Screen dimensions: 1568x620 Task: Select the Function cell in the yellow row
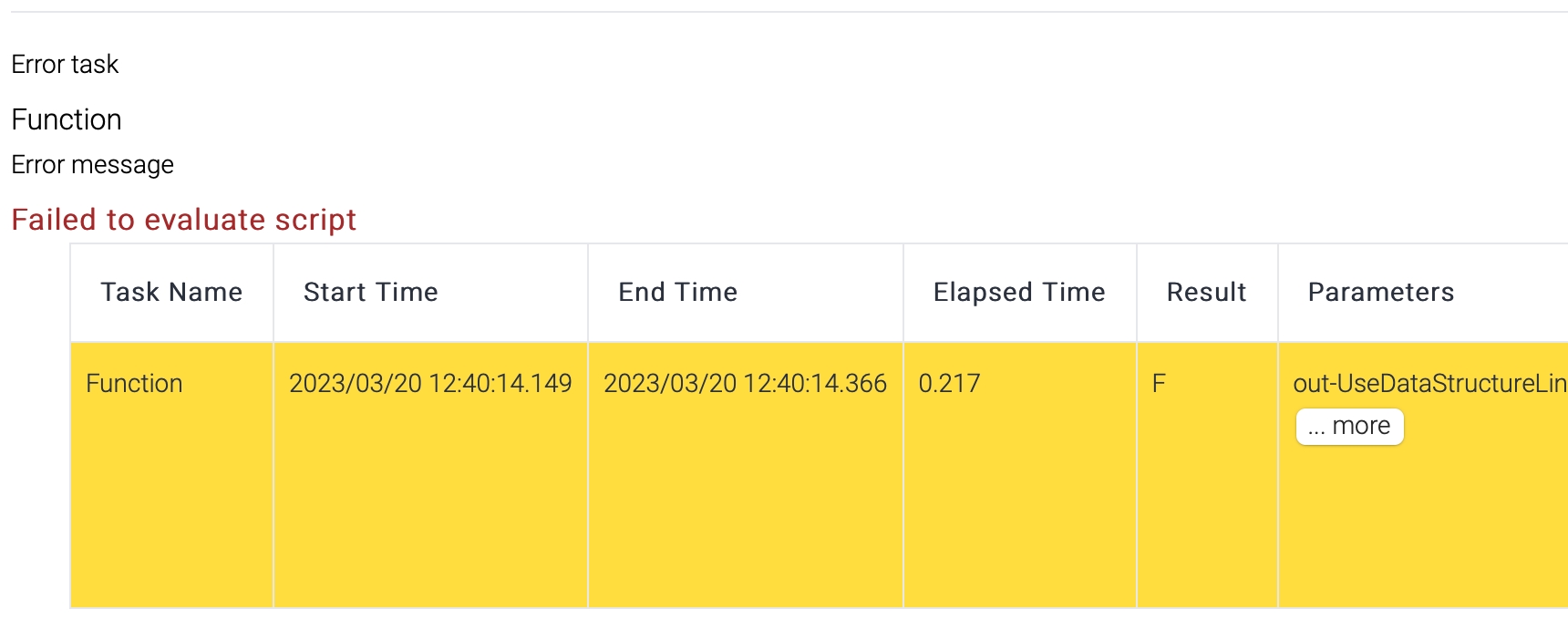(134, 384)
